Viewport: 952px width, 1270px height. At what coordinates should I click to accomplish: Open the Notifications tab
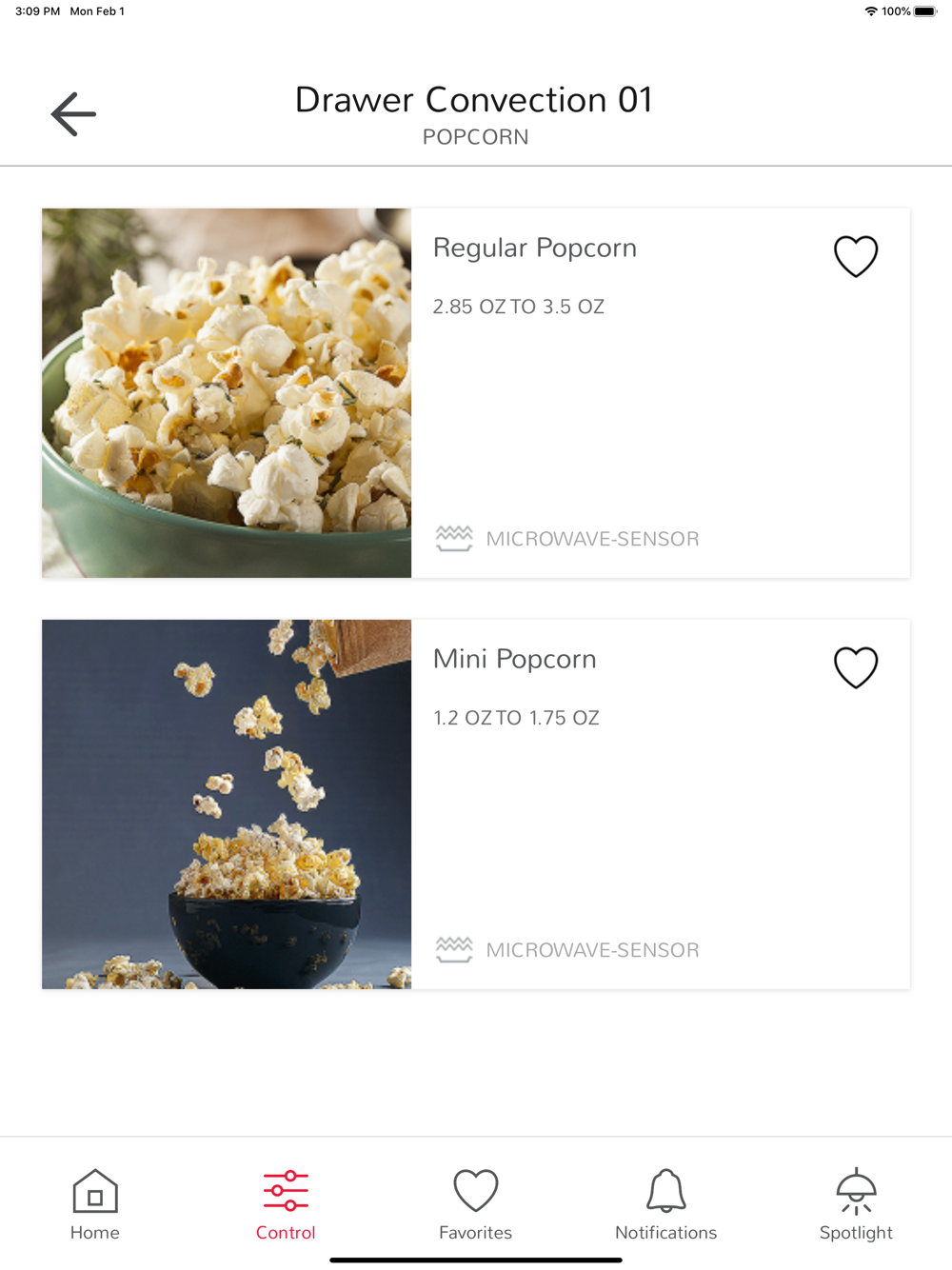666,1204
